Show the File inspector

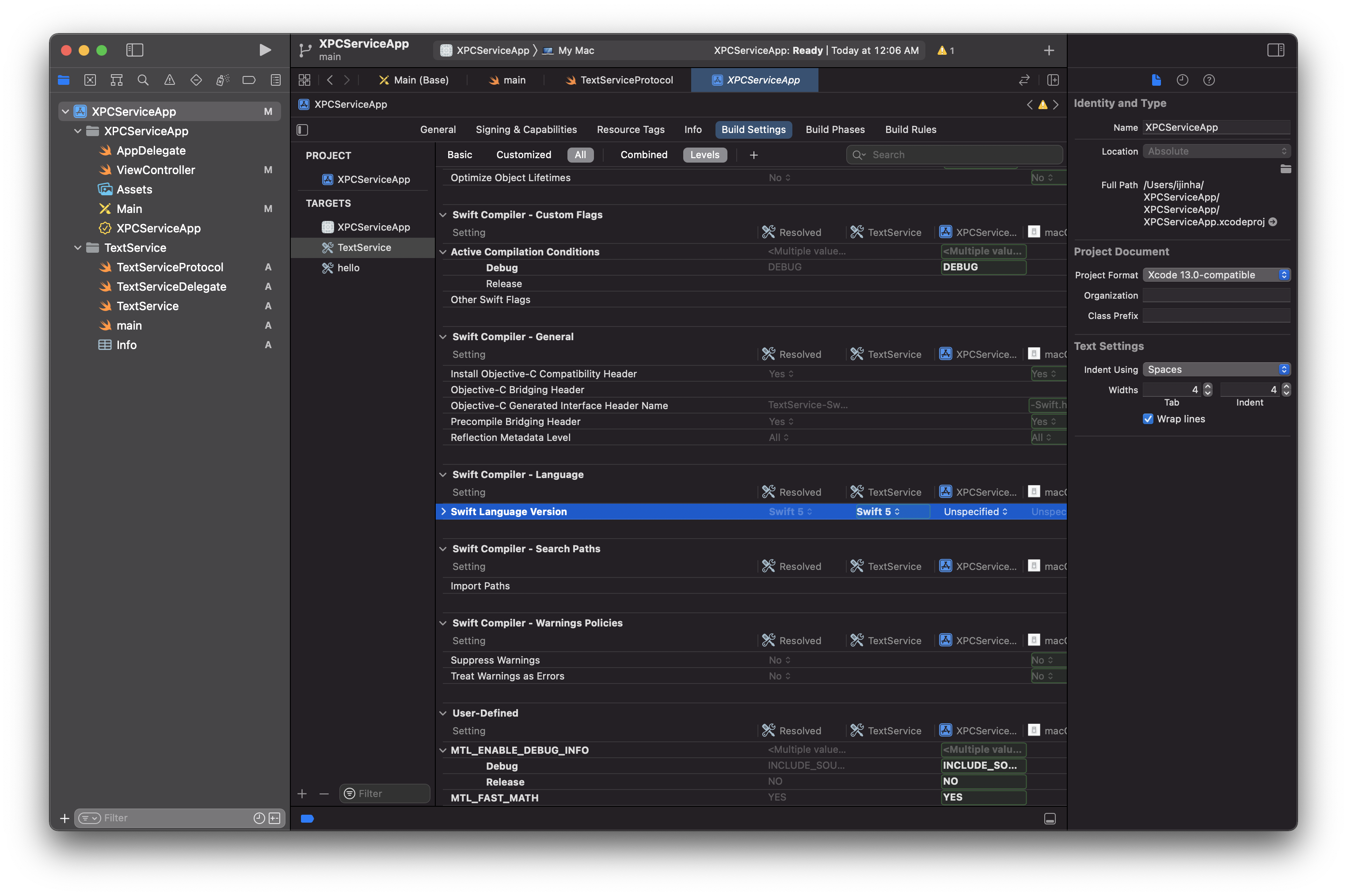click(1156, 80)
